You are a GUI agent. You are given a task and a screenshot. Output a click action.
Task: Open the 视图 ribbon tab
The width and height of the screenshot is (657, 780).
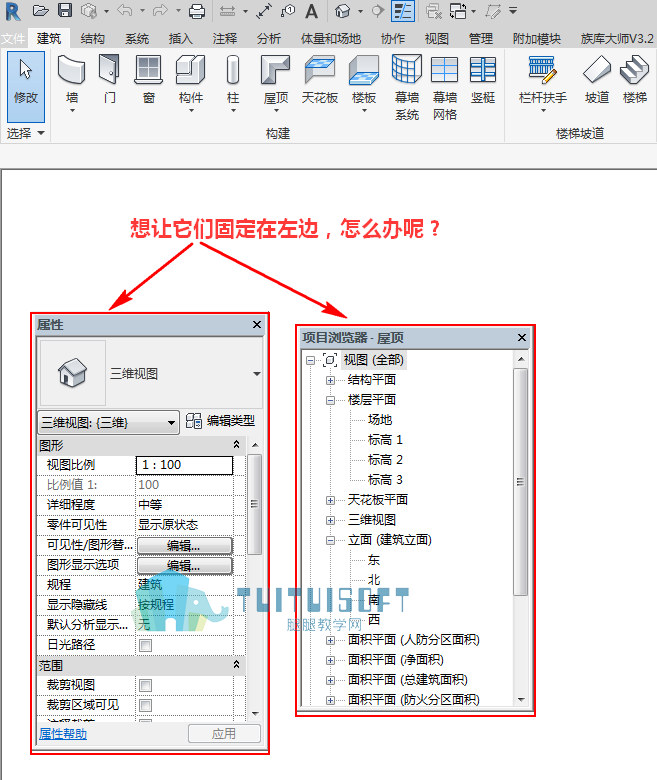(x=437, y=38)
